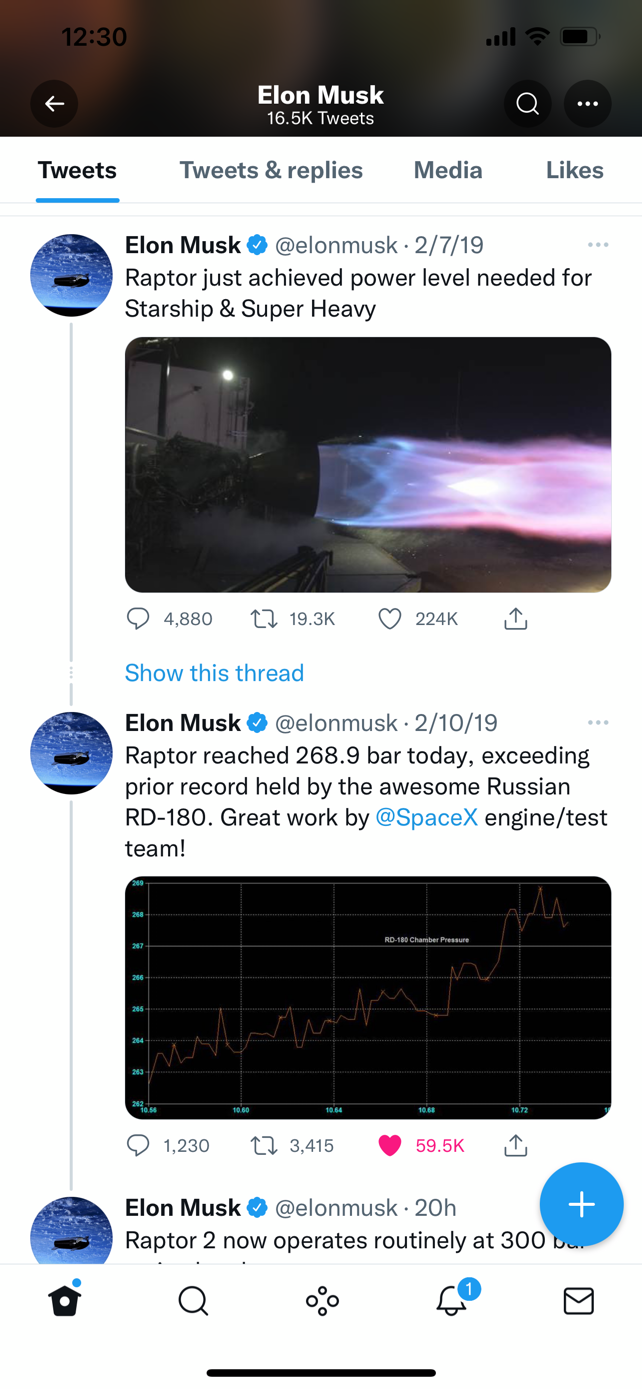This screenshot has height=1389, width=642.
Task: Open the Spaces tab icon
Action: [322, 1301]
